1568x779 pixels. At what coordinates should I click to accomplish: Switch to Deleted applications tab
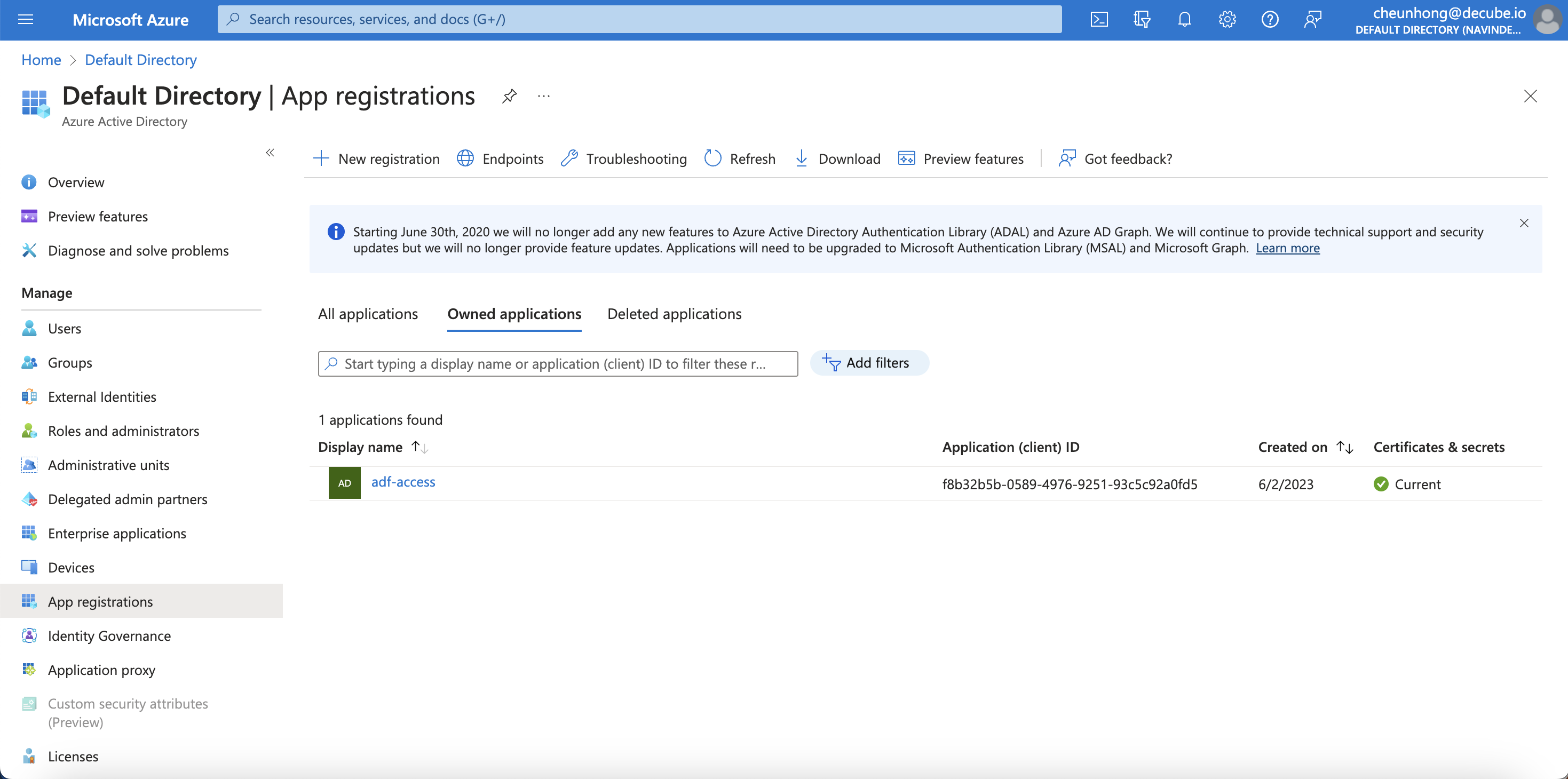[x=674, y=314]
